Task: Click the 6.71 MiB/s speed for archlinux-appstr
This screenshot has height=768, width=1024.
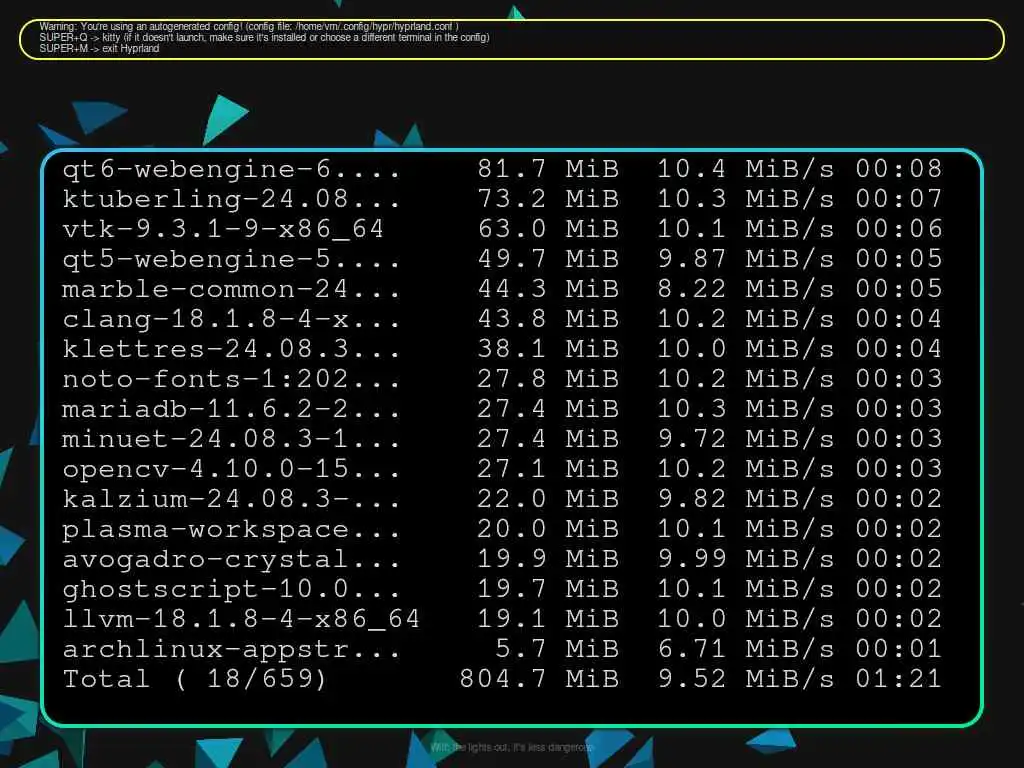Action: pyautogui.click(x=746, y=649)
